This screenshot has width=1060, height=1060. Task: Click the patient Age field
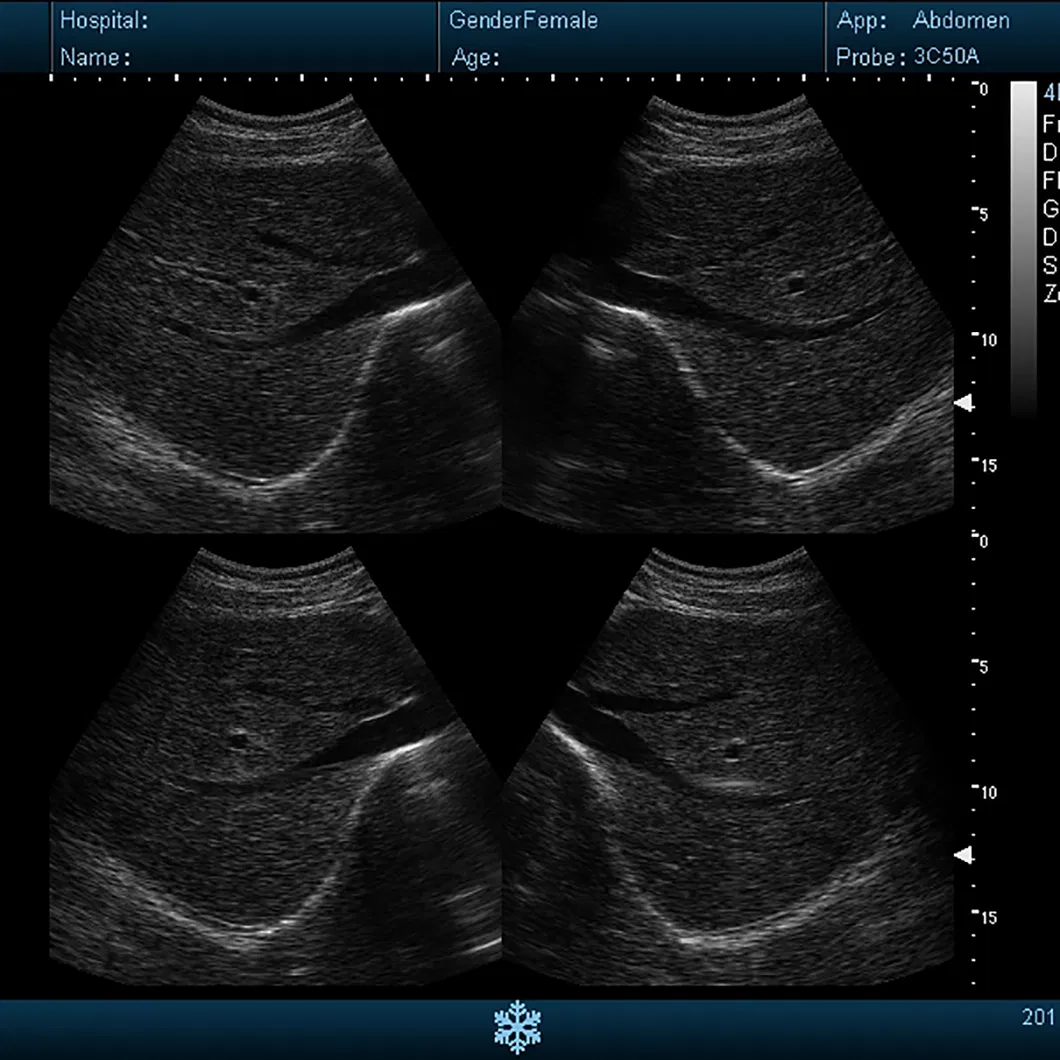[476, 58]
